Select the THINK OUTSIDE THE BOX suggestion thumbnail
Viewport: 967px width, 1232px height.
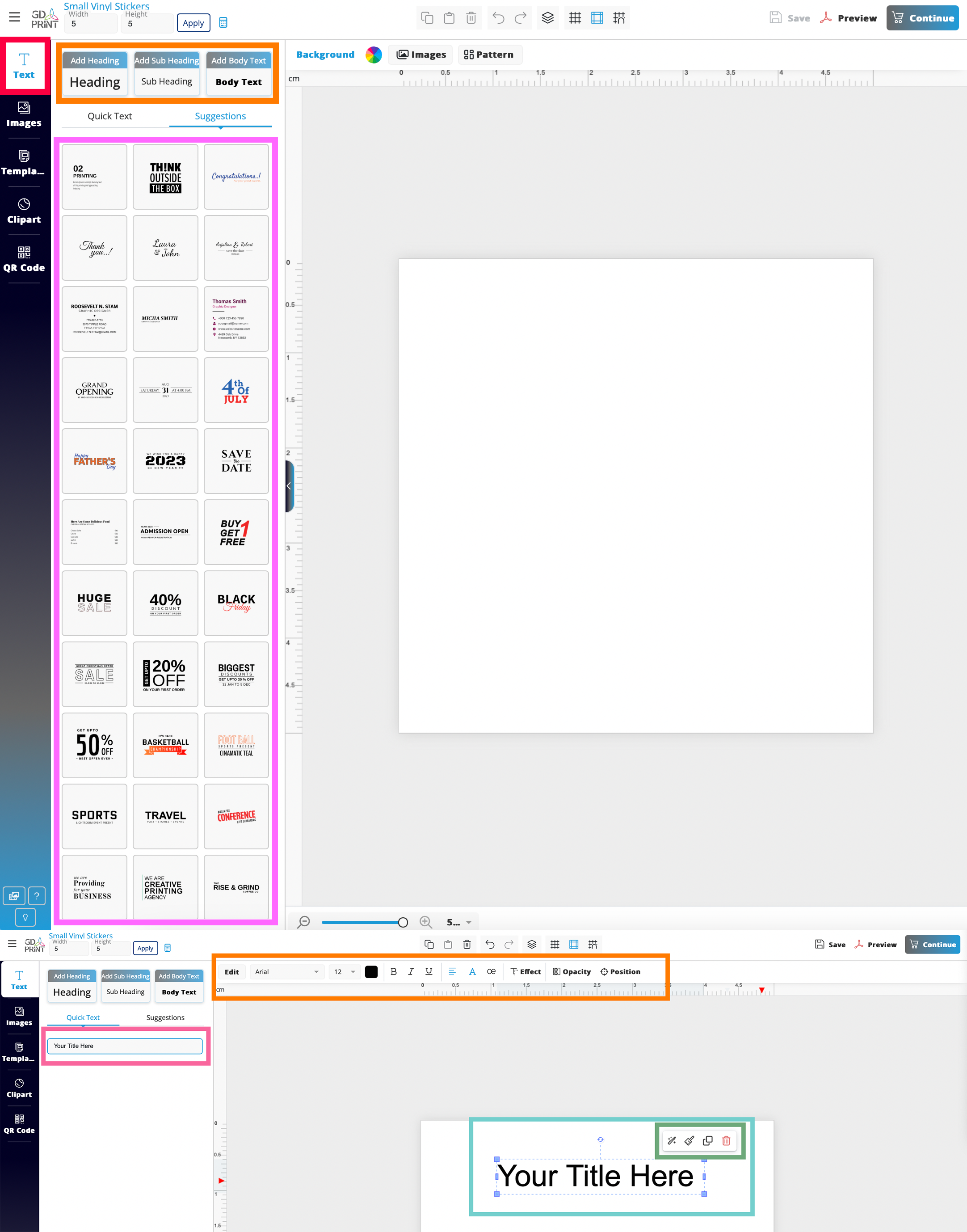tap(165, 177)
